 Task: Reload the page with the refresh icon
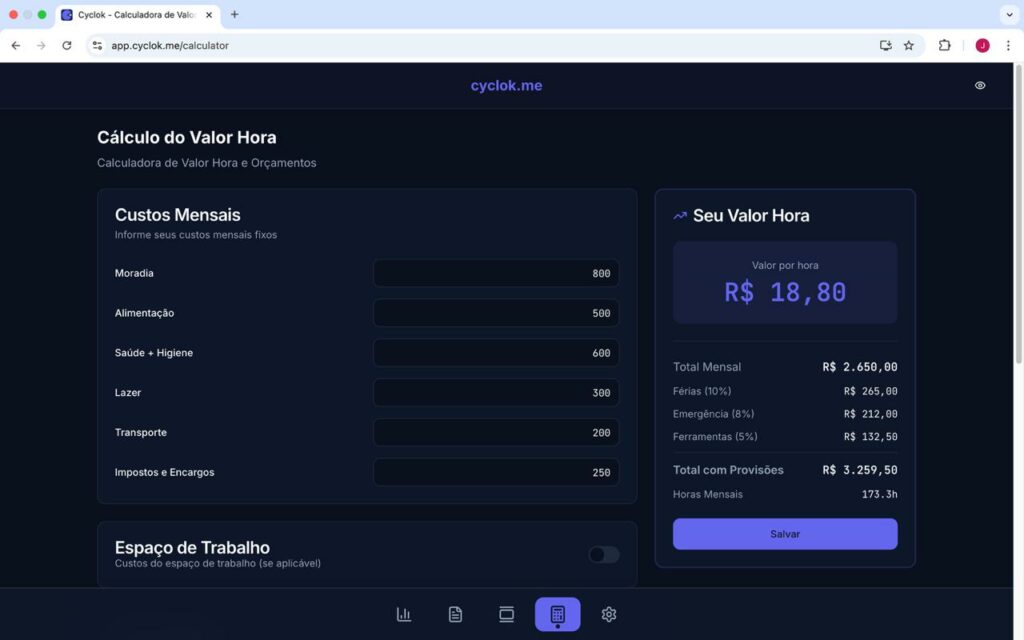pos(67,45)
